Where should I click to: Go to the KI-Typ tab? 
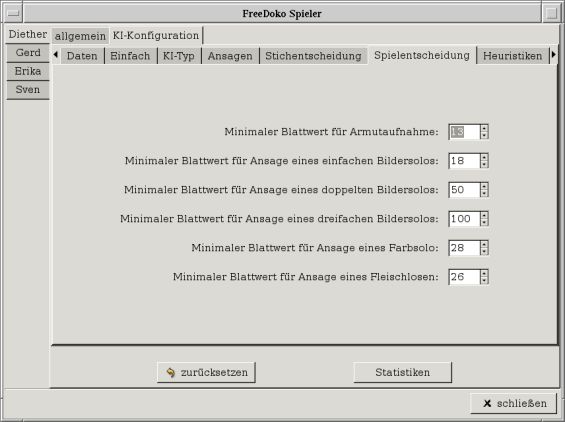pos(179,56)
